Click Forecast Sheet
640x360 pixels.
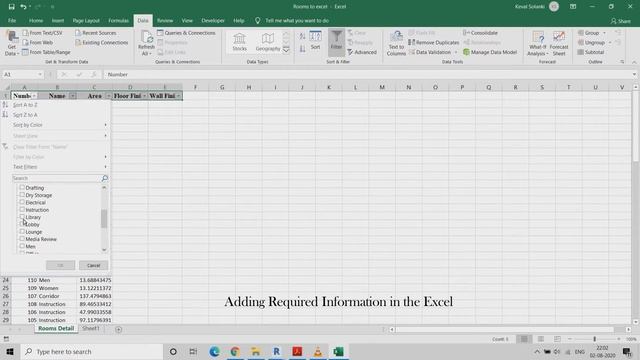pyautogui.click(x=559, y=43)
